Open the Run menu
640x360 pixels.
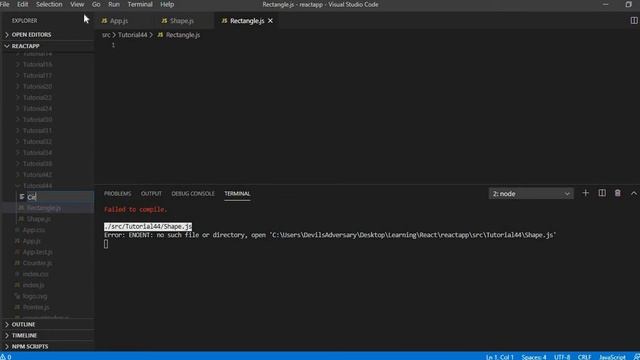tap(114, 4)
